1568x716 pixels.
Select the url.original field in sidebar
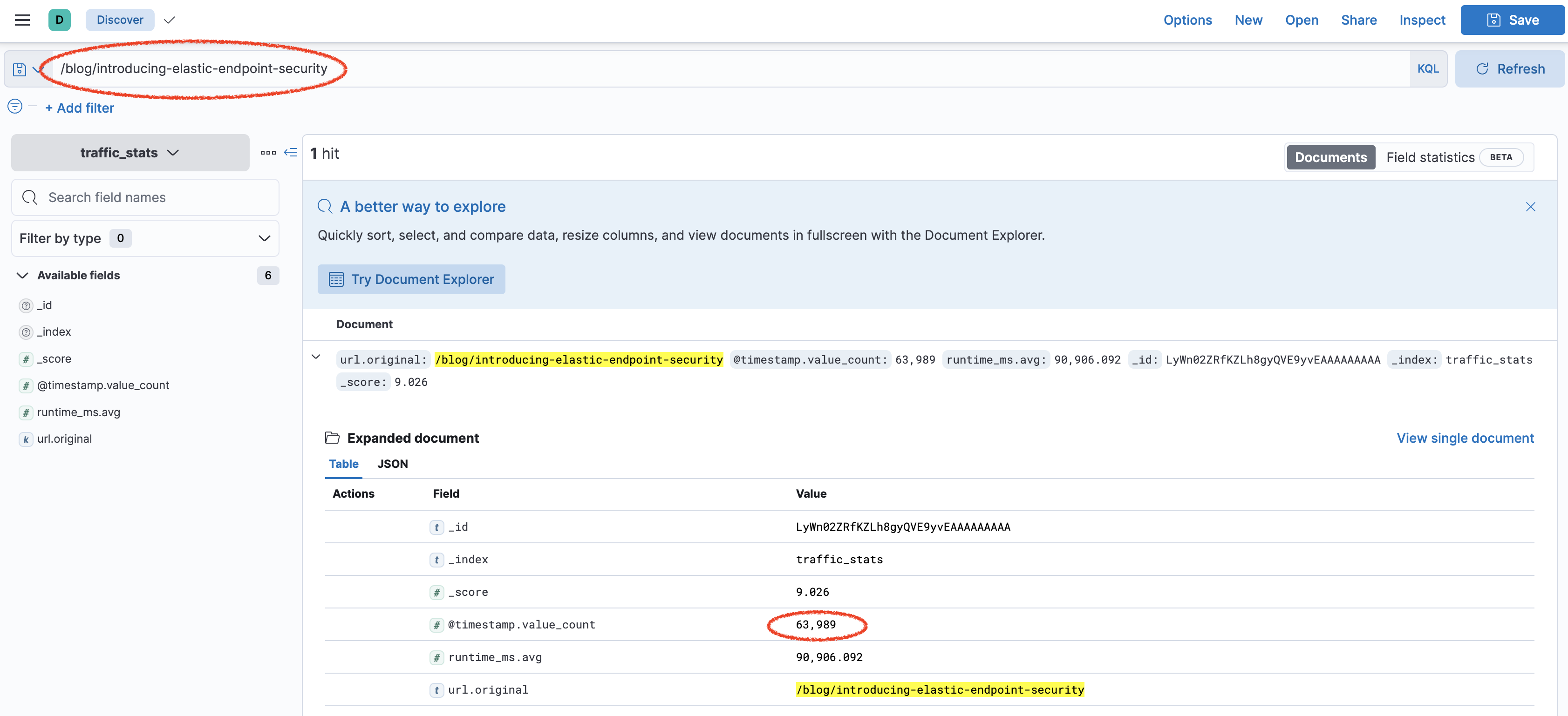65,439
